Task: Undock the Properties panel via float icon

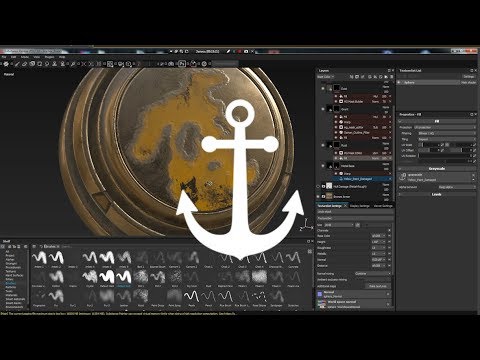Action: click(x=471, y=114)
